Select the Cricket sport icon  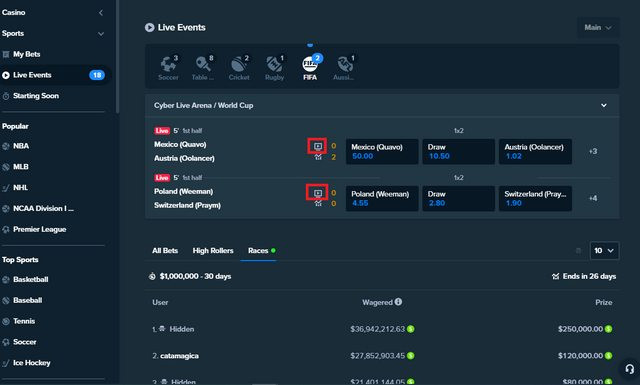pos(239,67)
